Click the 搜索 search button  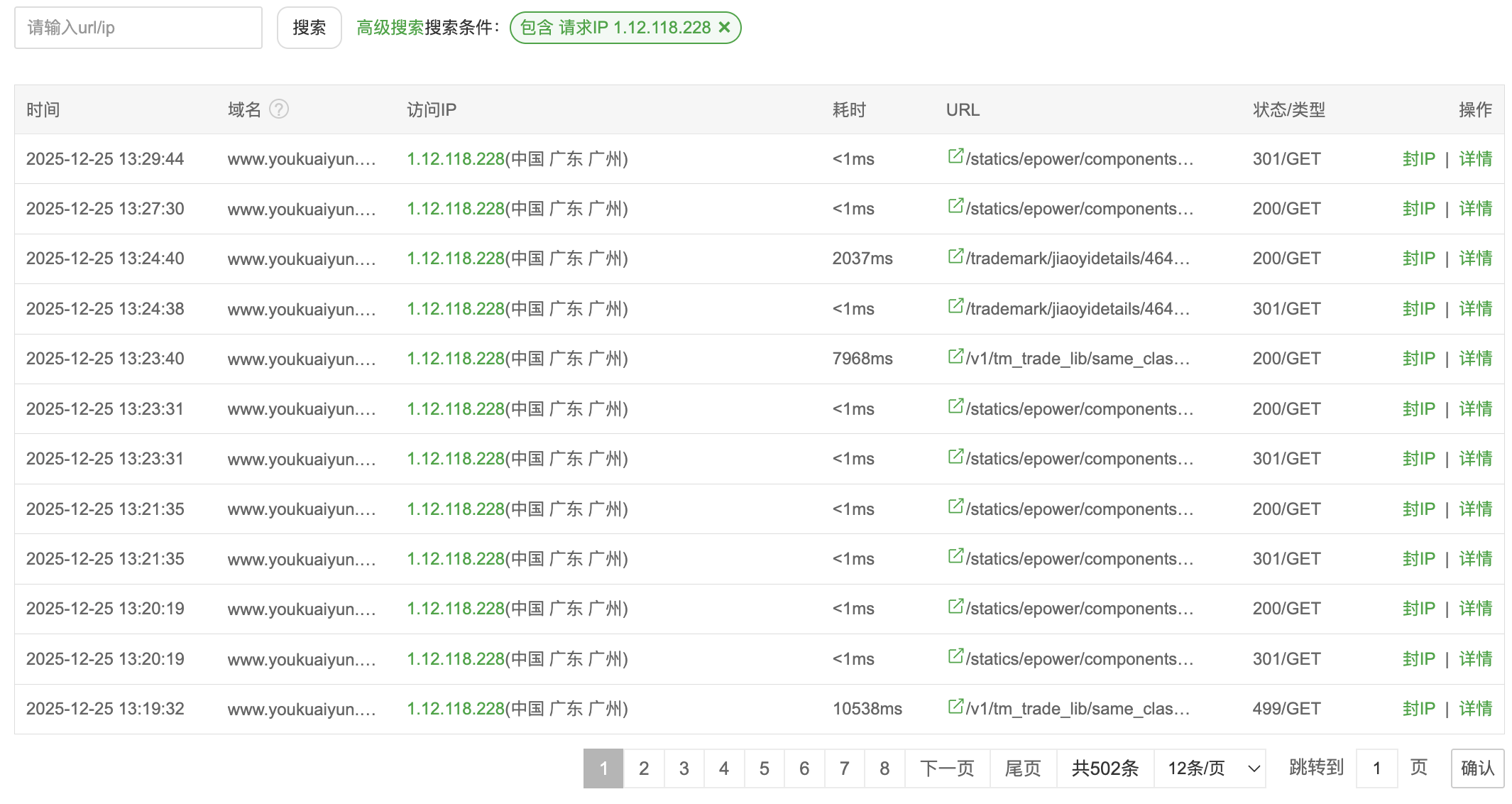click(309, 27)
